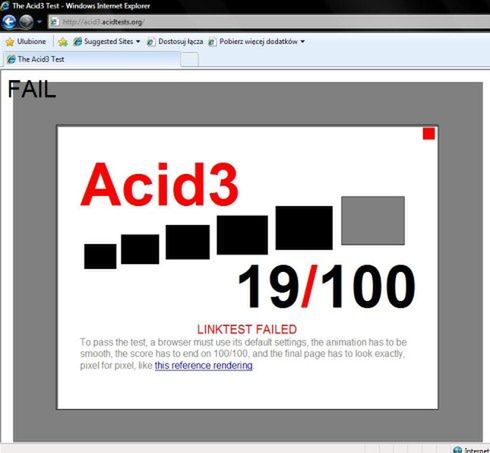Click the Suggested Sites IE icon
This screenshot has width=490, height=453.
click(78, 42)
